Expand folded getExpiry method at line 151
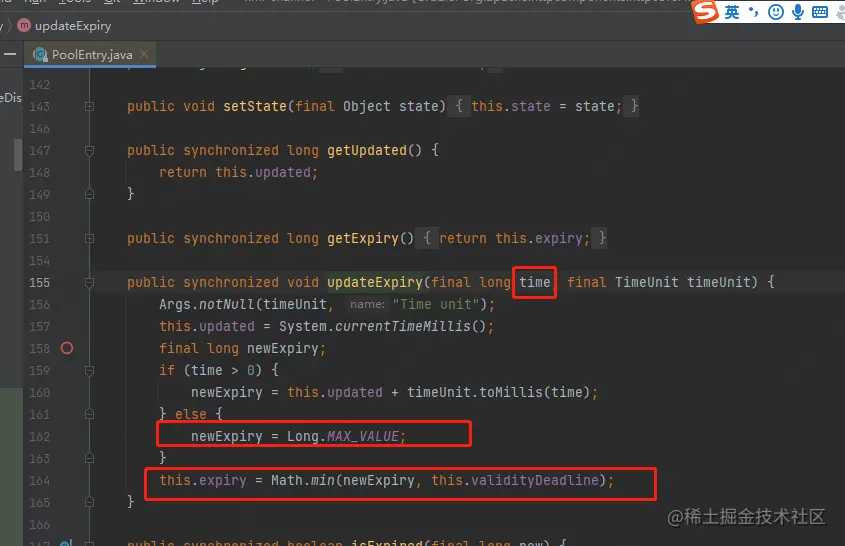This screenshot has height=546, width=845. coord(89,238)
